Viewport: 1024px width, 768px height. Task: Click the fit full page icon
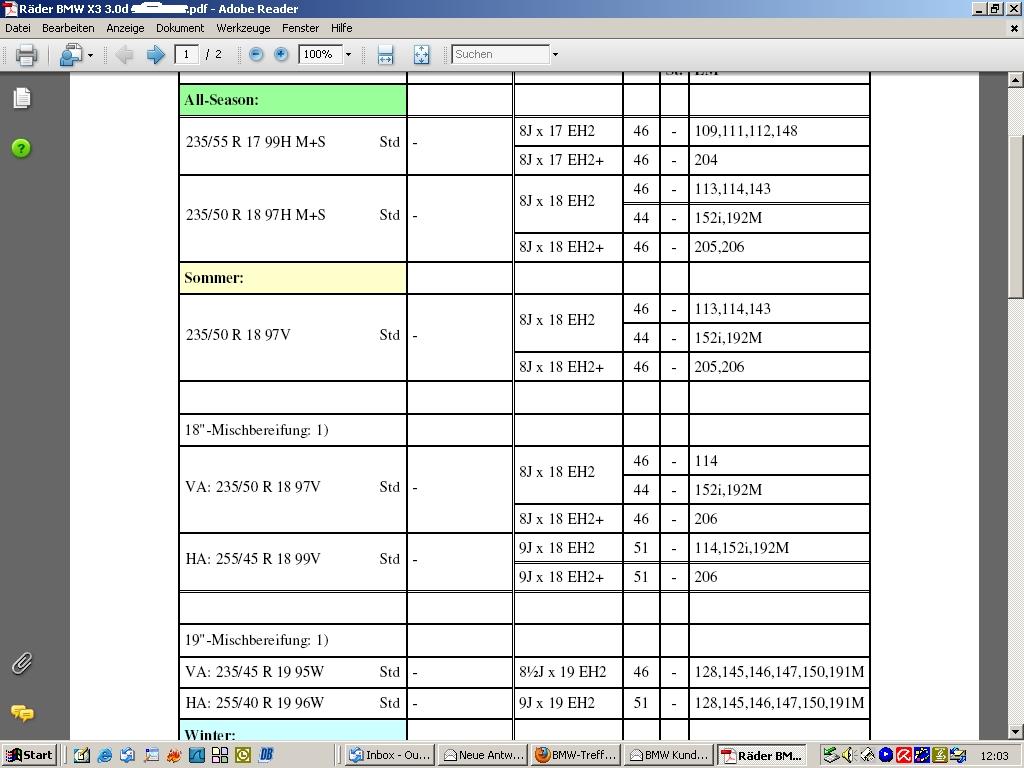coord(421,55)
